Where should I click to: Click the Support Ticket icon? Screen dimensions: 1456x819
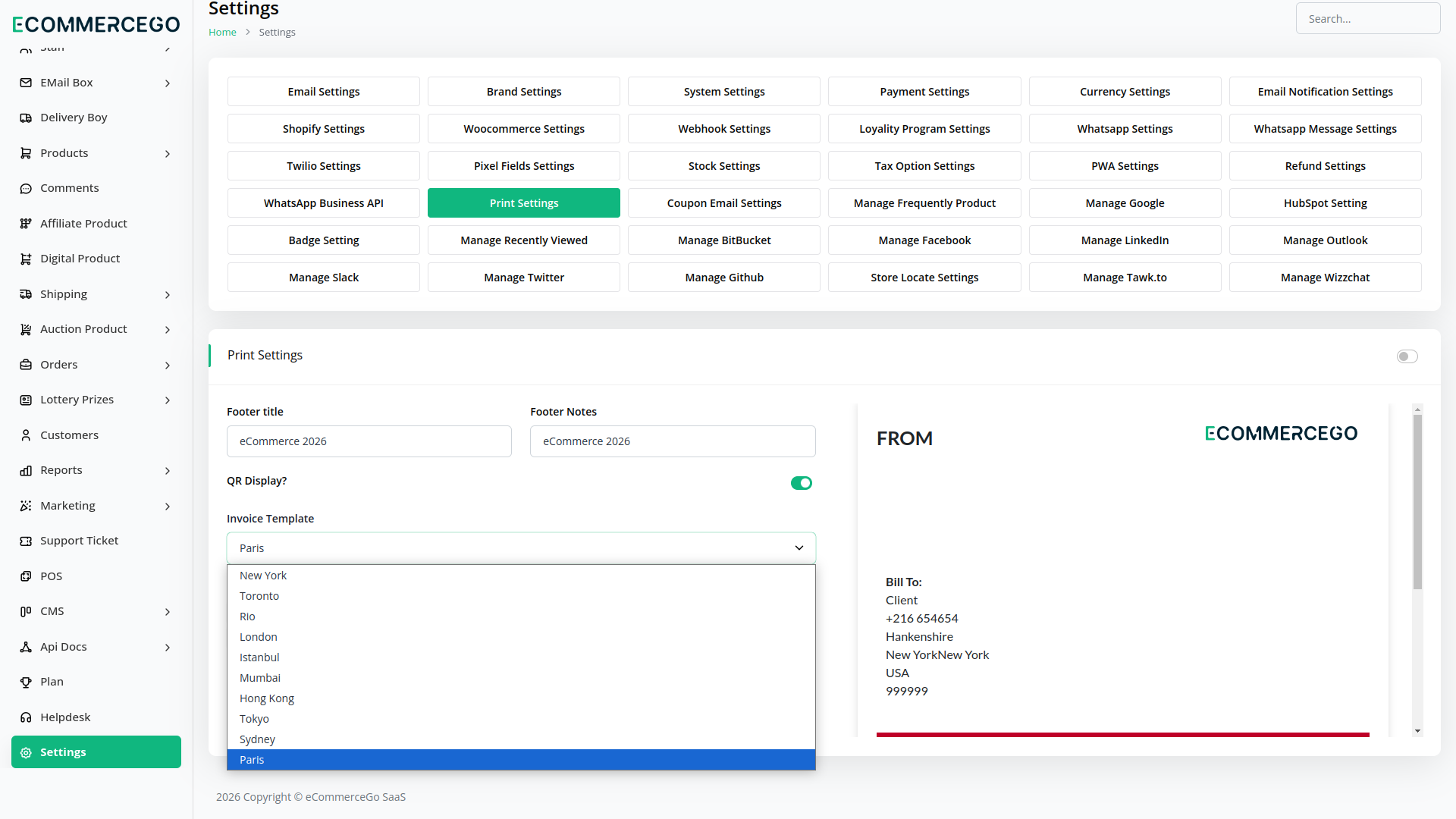(x=26, y=541)
